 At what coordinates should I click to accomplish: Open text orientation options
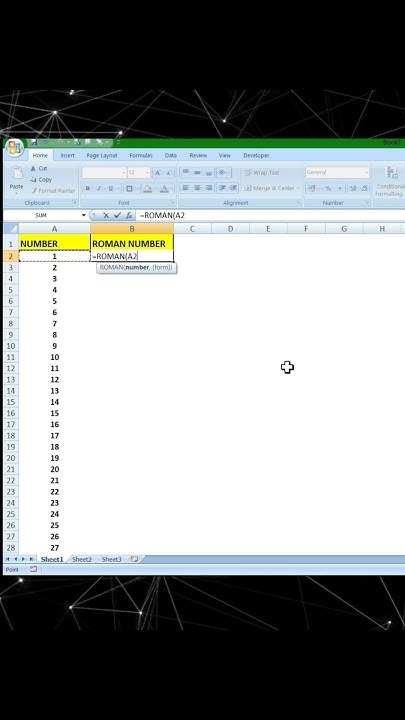pyautogui.click(x=224, y=173)
